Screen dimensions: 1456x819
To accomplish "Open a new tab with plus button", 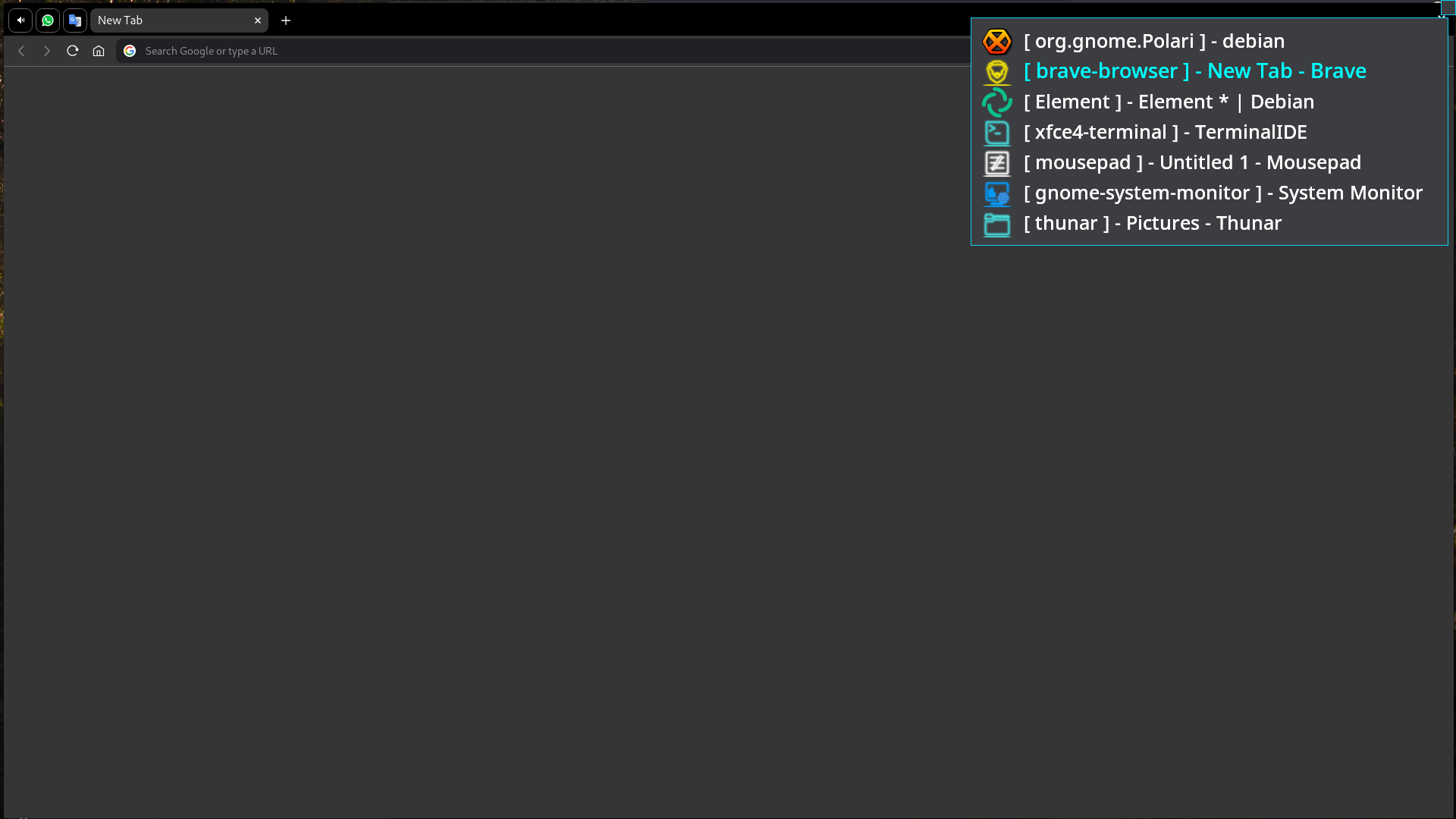I will [286, 20].
